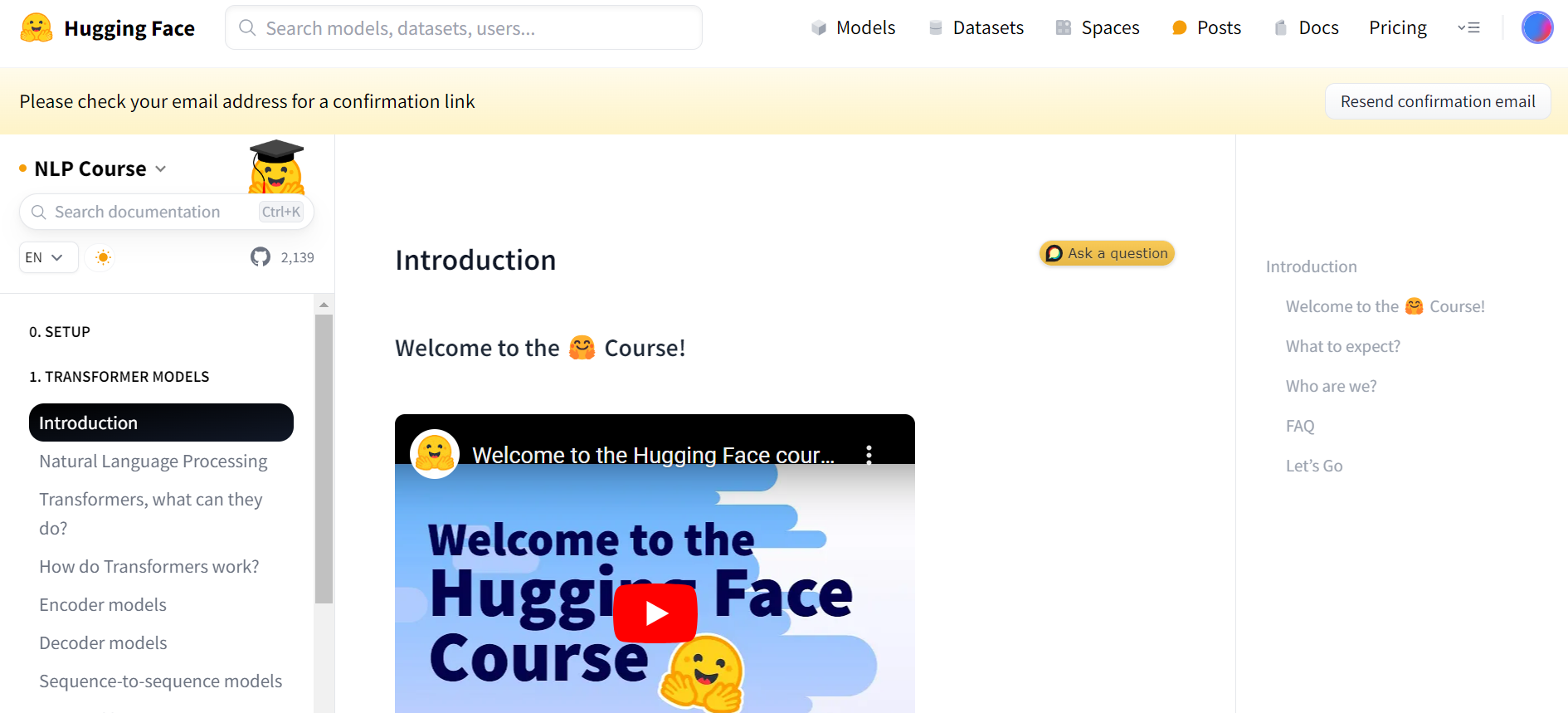This screenshot has height=713, width=1568.
Task: Open Encoder models chapter in sidebar
Action: coord(103,605)
